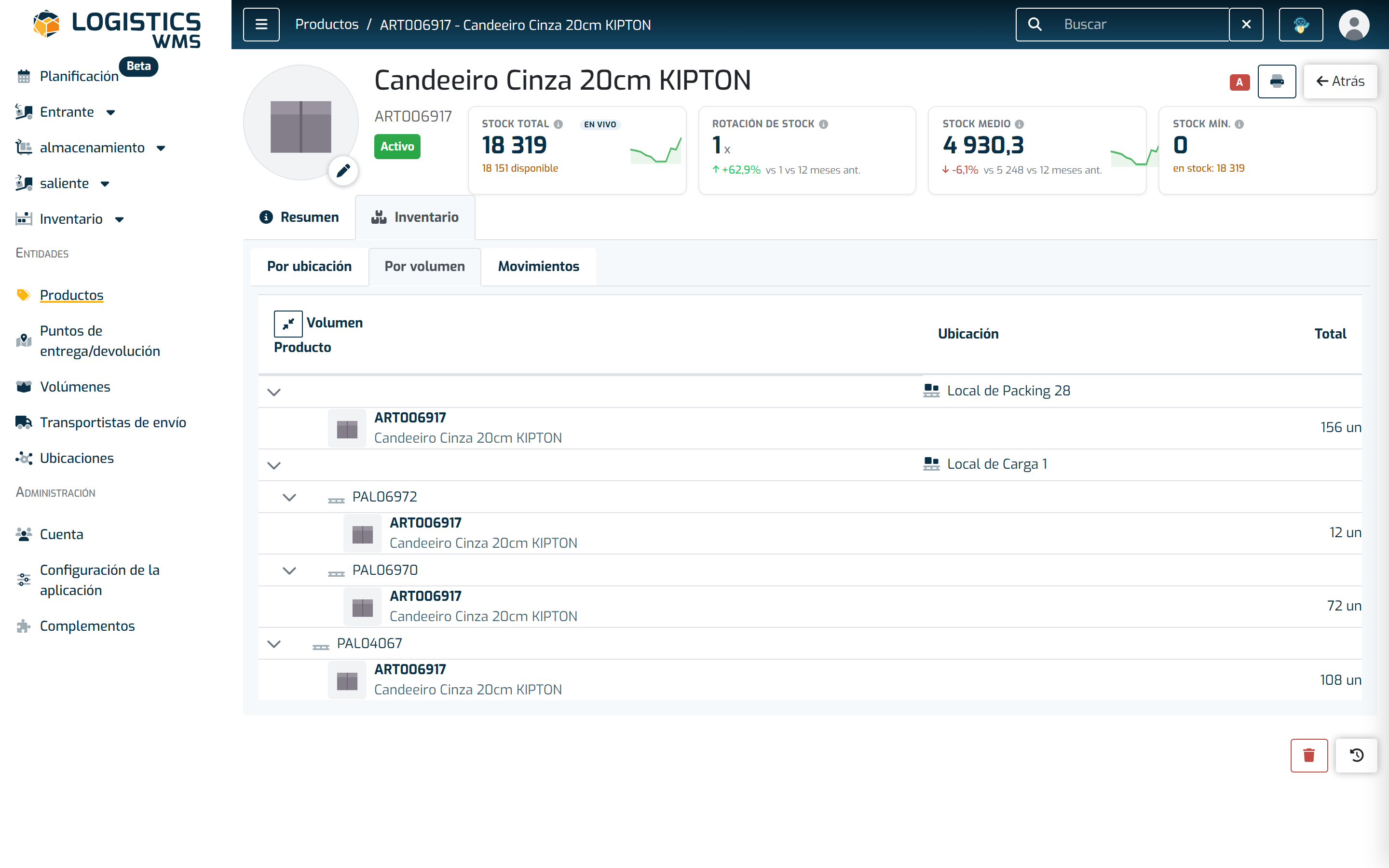The width and height of the screenshot is (1389, 868).
Task: Click the Local de Packing 28 location icon
Action: (931, 391)
